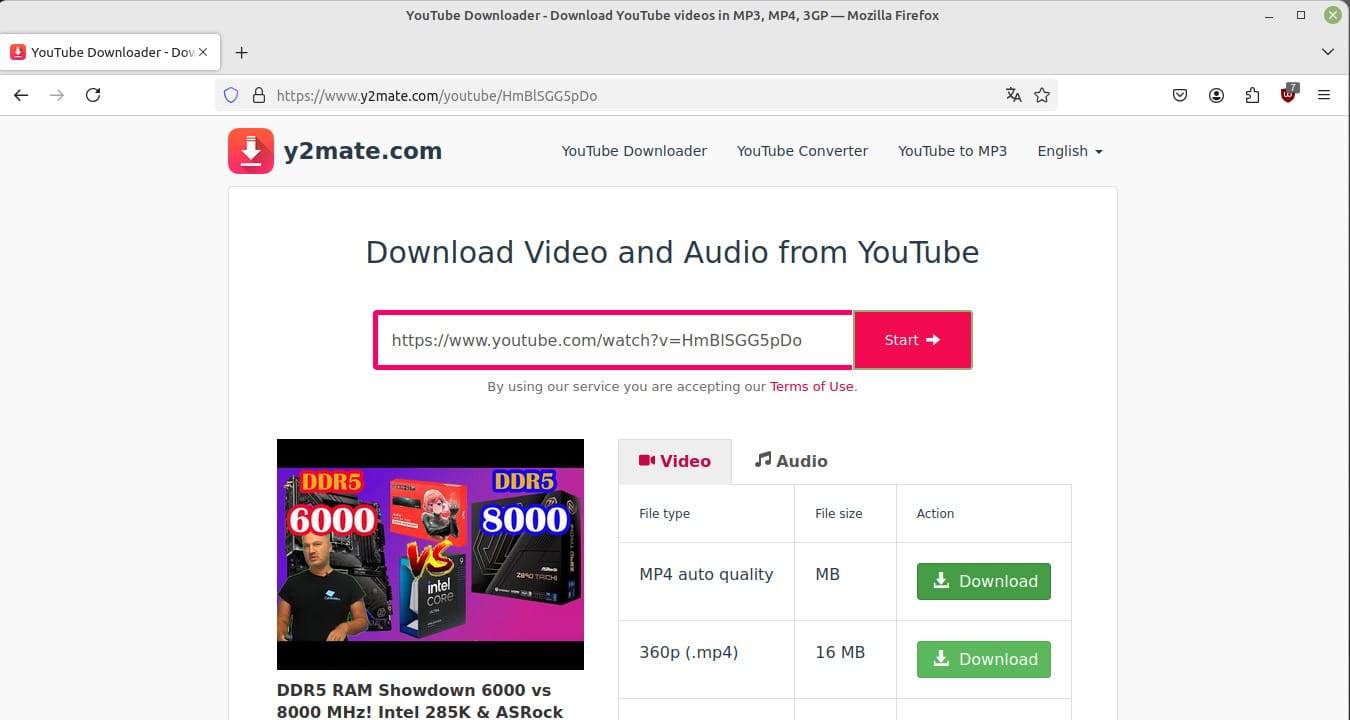Open the Firefox hamburger menu
Image resolution: width=1350 pixels, height=720 pixels.
pyautogui.click(x=1324, y=95)
